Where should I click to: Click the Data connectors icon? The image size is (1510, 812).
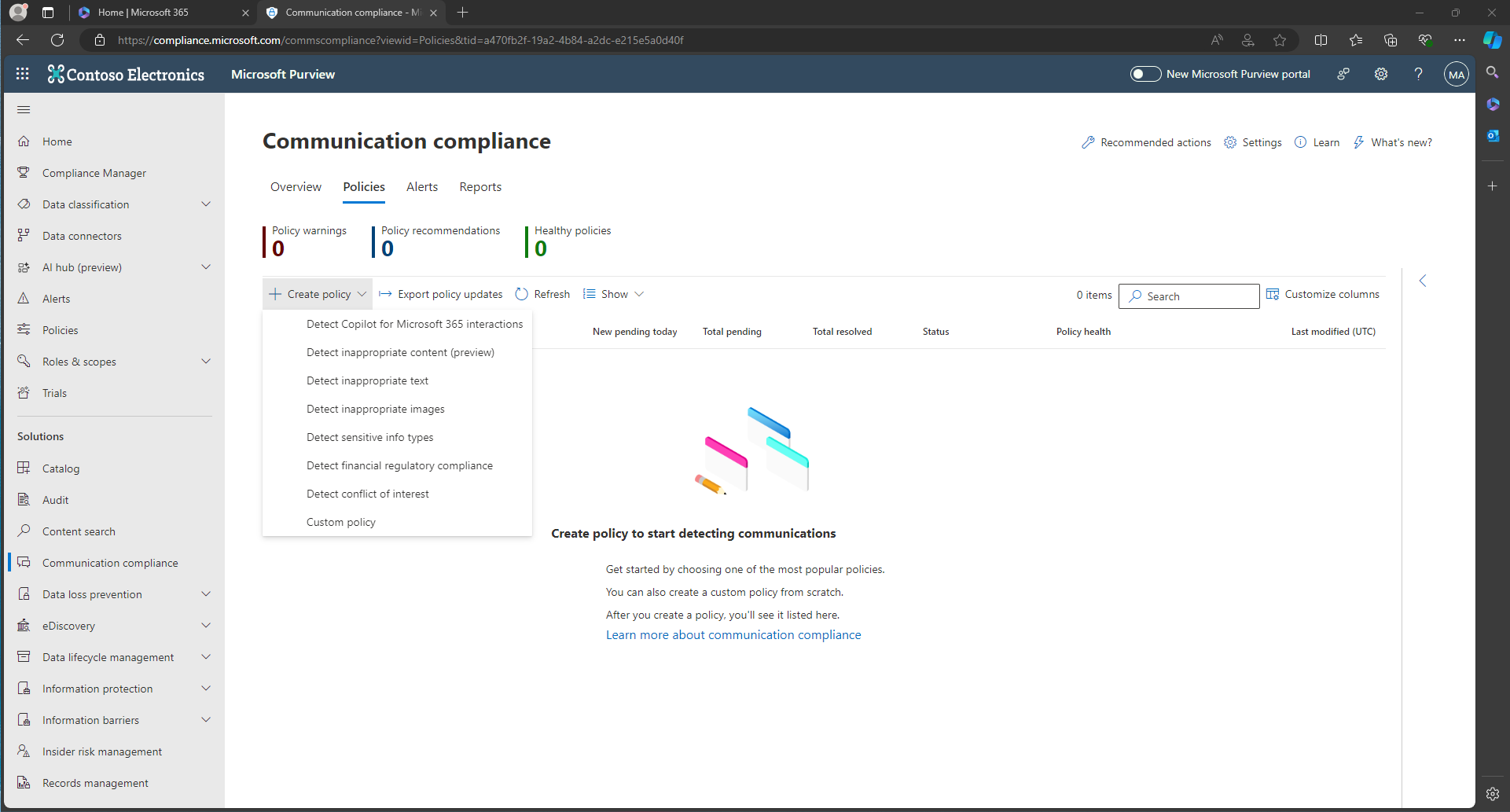(24, 236)
